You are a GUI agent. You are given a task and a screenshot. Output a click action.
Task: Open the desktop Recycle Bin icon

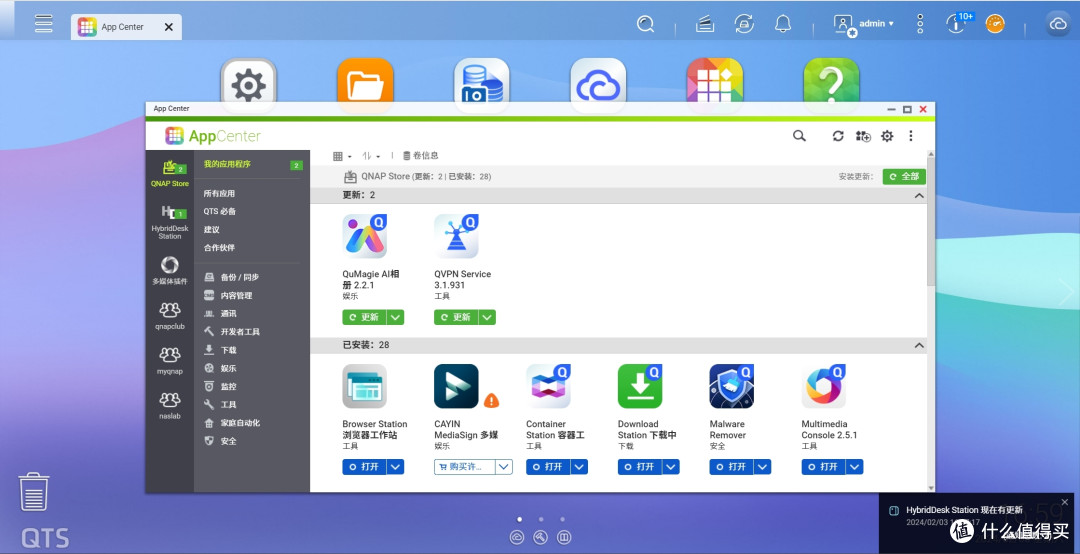[34, 491]
